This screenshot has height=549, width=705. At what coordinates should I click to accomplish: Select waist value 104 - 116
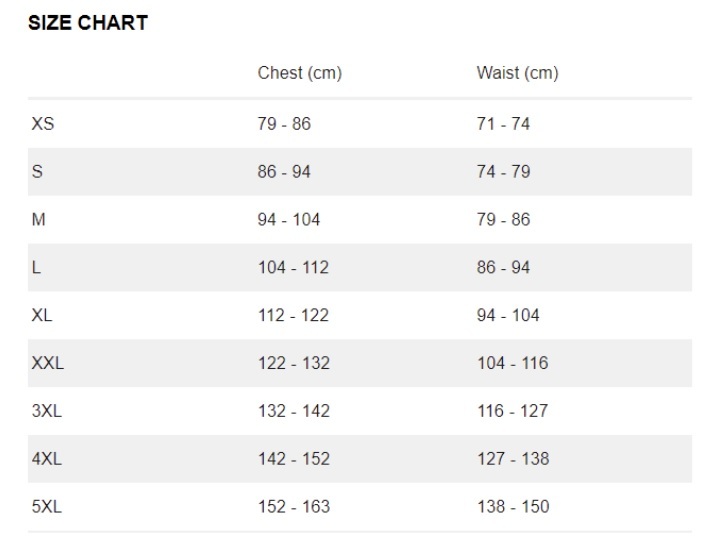(x=513, y=363)
